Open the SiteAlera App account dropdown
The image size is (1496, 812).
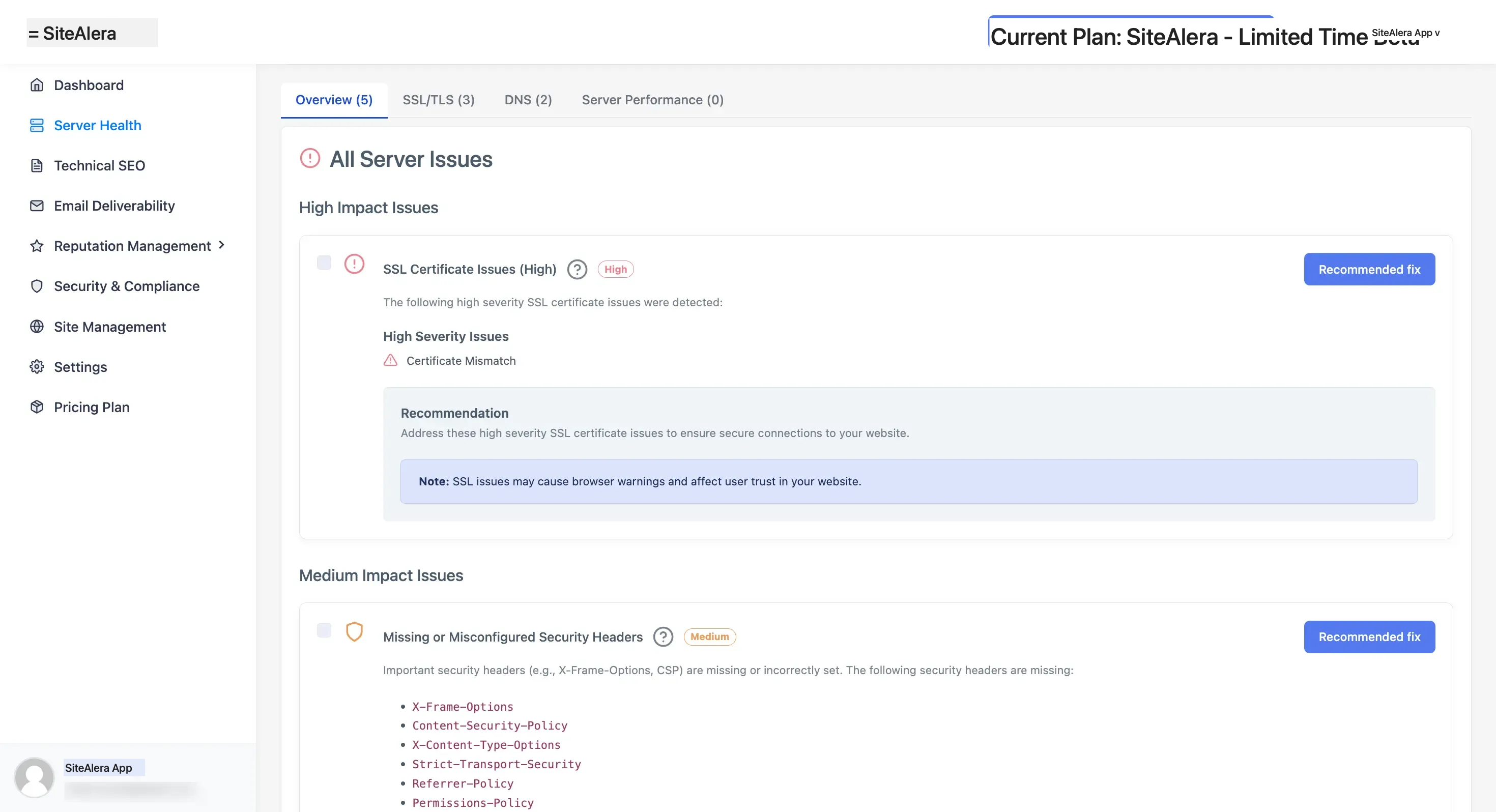1405,33
